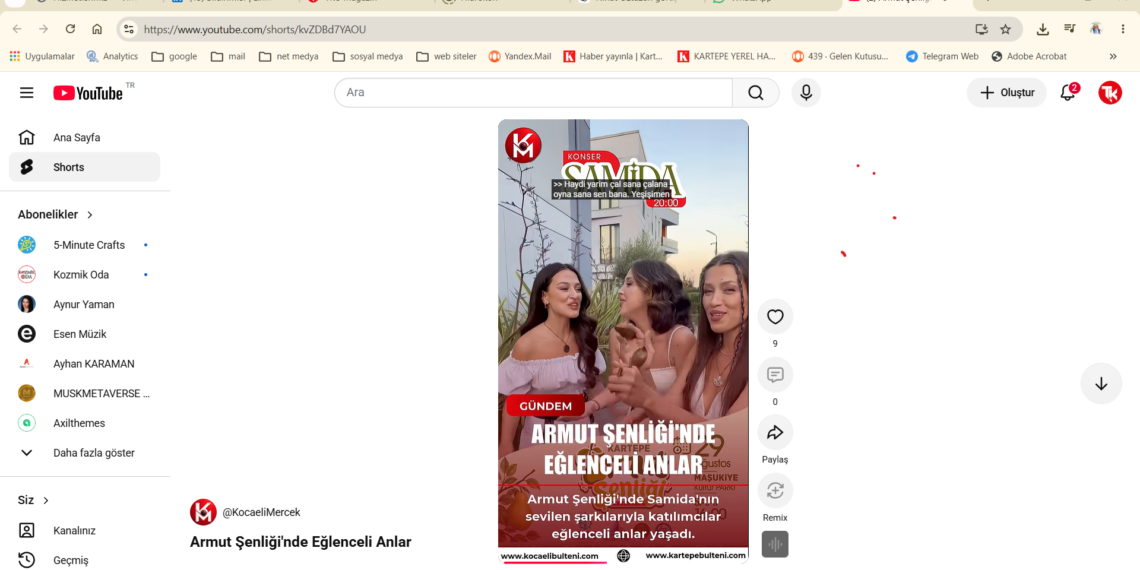
Task: Open the KARTEPE YEREL HA... bookmark
Action: pos(728,56)
